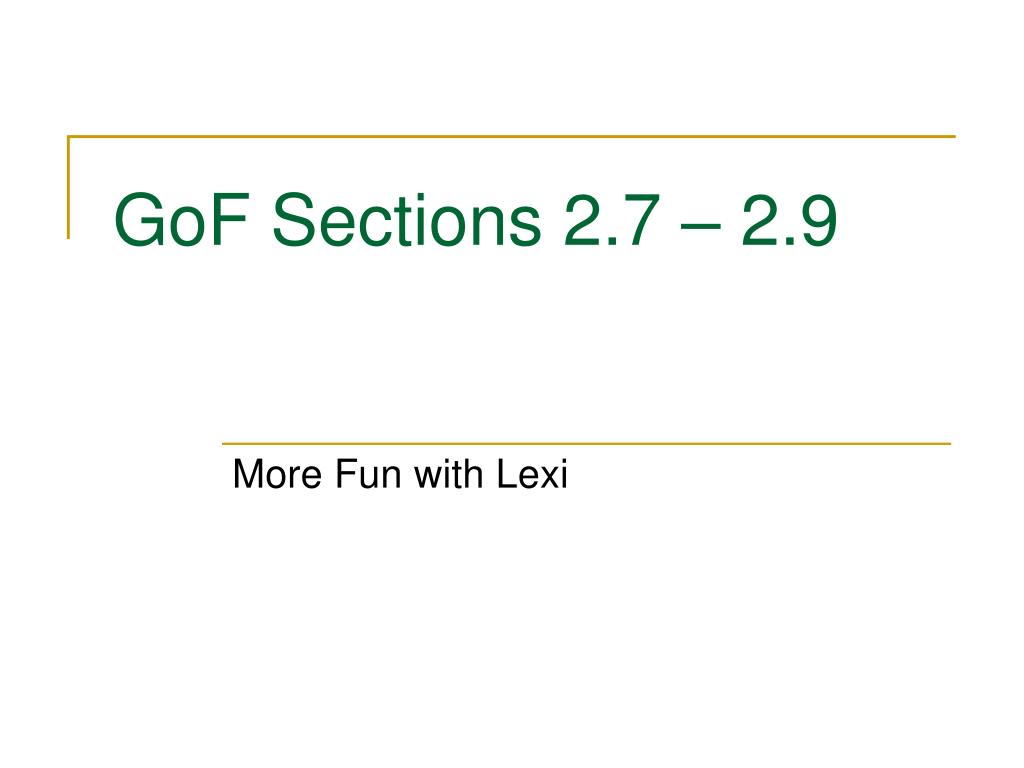Click the letter 'L' in 'Lexi'
The image size is (1024, 768).
tap(507, 473)
